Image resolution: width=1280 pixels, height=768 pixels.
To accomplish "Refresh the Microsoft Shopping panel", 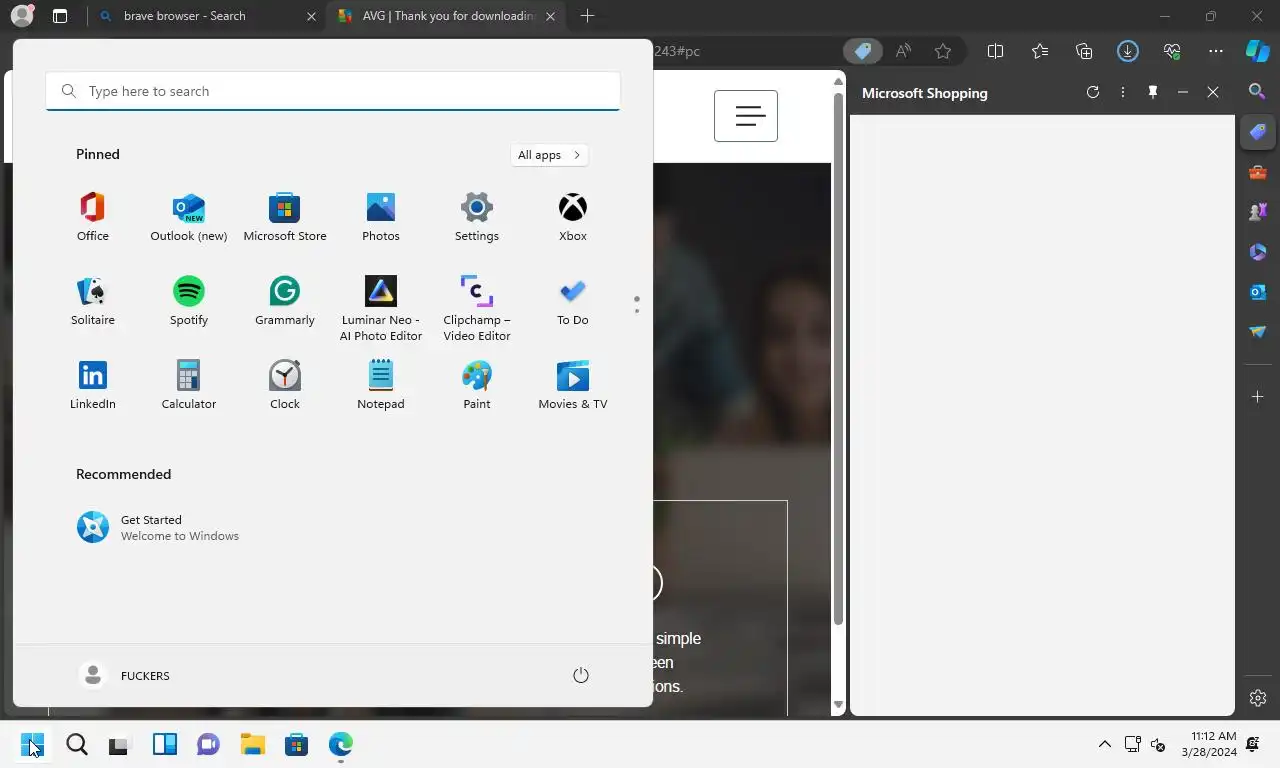I will coord(1093,92).
